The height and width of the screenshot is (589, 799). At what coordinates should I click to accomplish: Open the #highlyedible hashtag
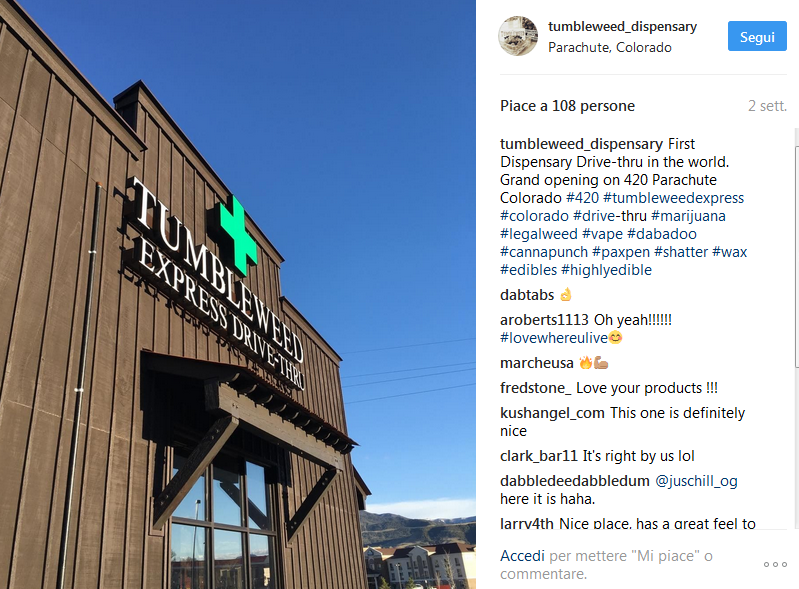coord(606,270)
